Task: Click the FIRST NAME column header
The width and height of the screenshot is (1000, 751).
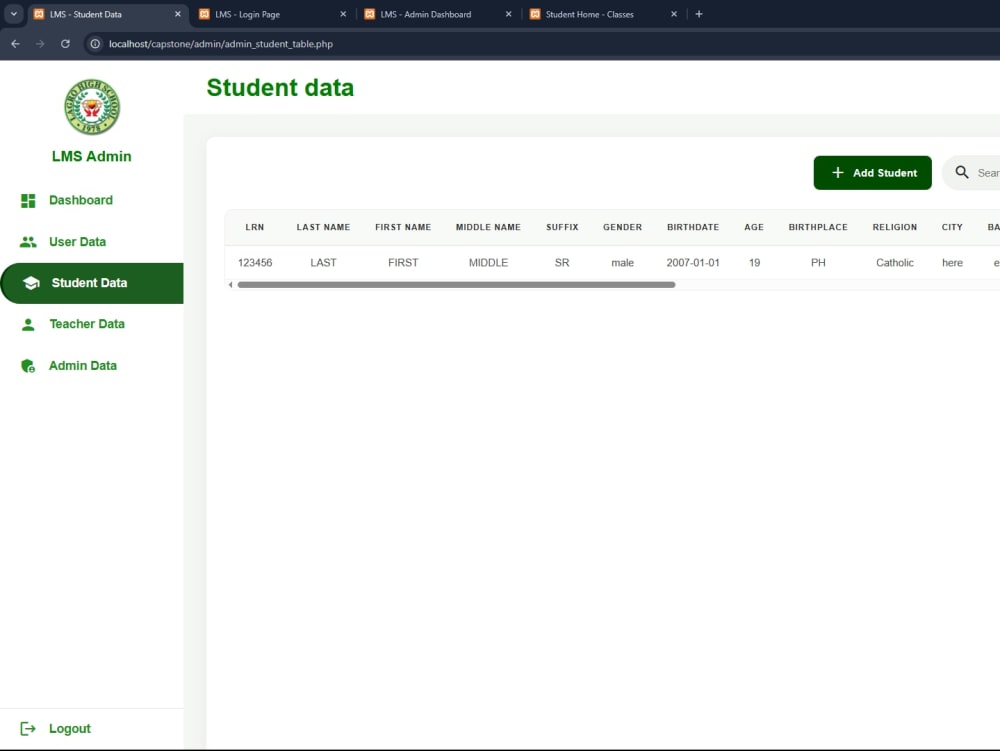Action: [403, 227]
